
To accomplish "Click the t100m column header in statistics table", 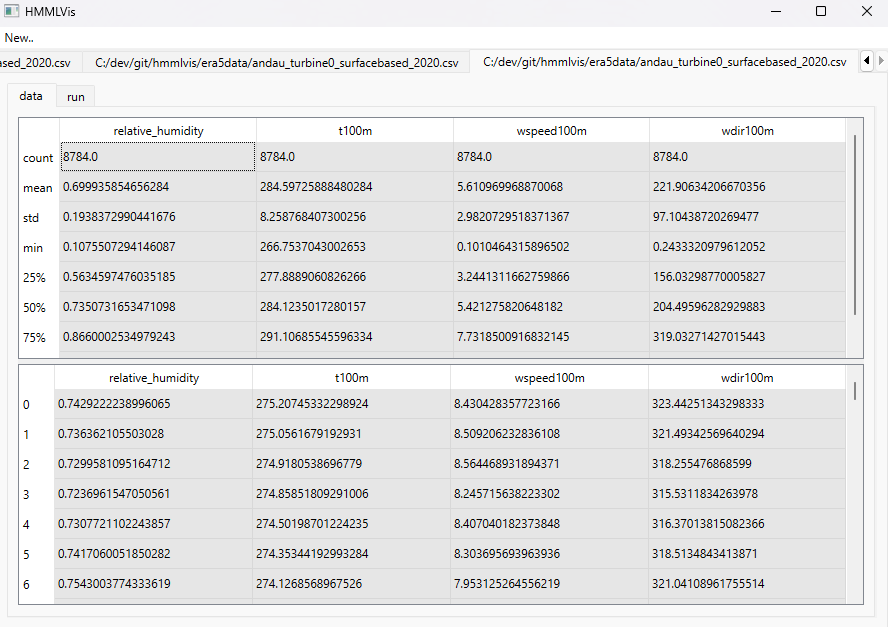I will click(x=354, y=130).
